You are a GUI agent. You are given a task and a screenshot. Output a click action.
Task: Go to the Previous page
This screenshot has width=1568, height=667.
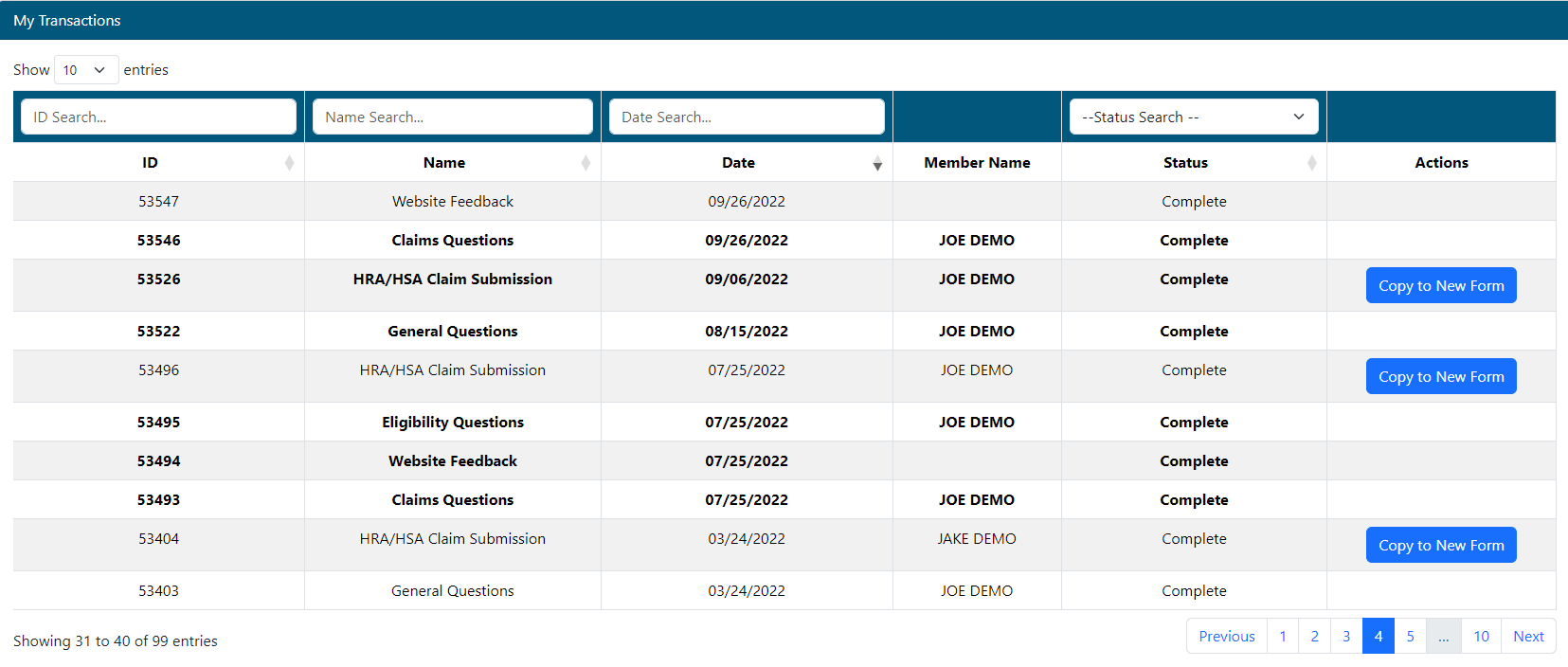pyautogui.click(x=1226, y=637)
